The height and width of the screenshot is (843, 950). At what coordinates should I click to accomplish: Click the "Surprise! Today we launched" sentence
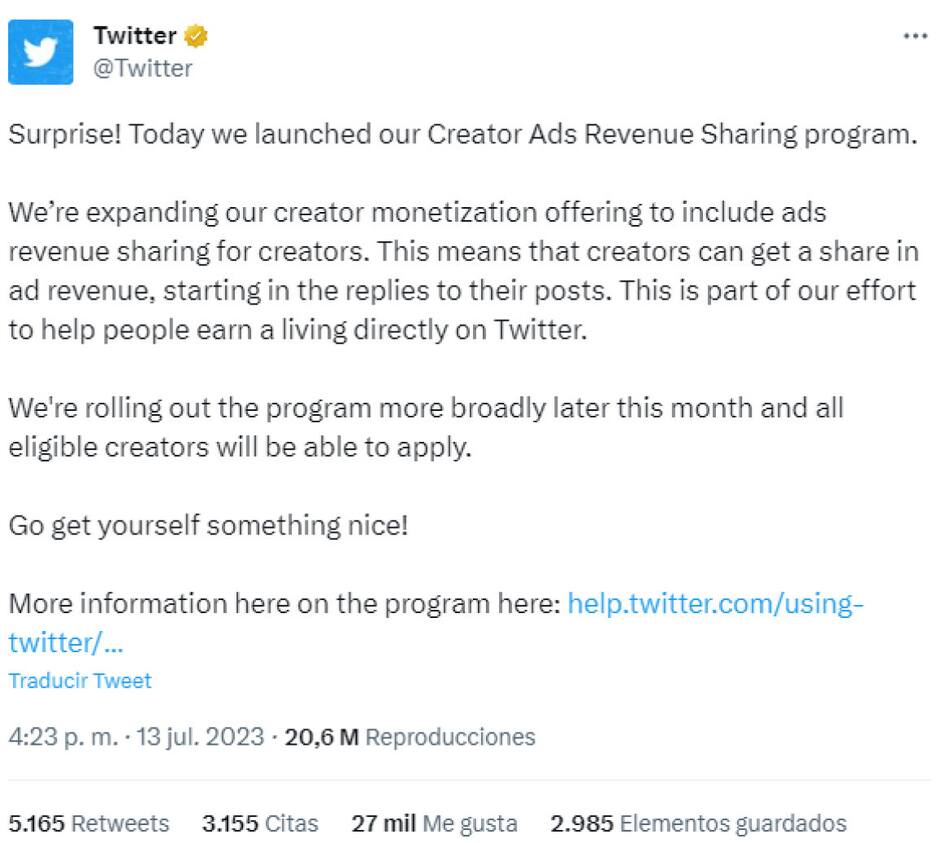point(462,135)
